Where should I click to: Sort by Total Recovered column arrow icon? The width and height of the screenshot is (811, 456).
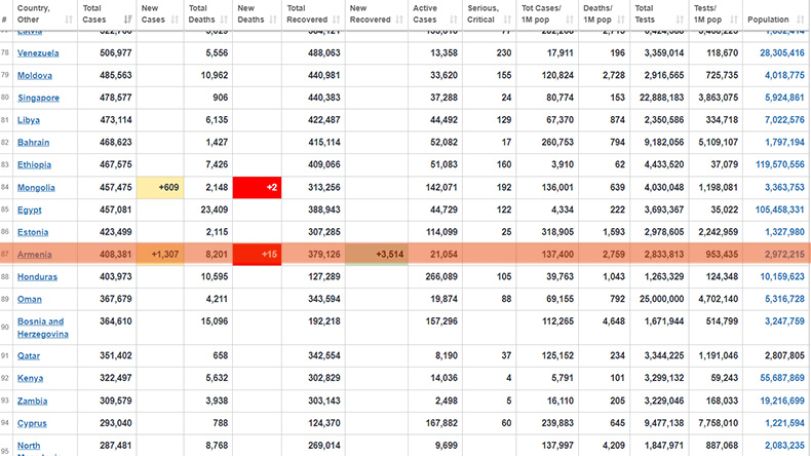pos(337,20)
